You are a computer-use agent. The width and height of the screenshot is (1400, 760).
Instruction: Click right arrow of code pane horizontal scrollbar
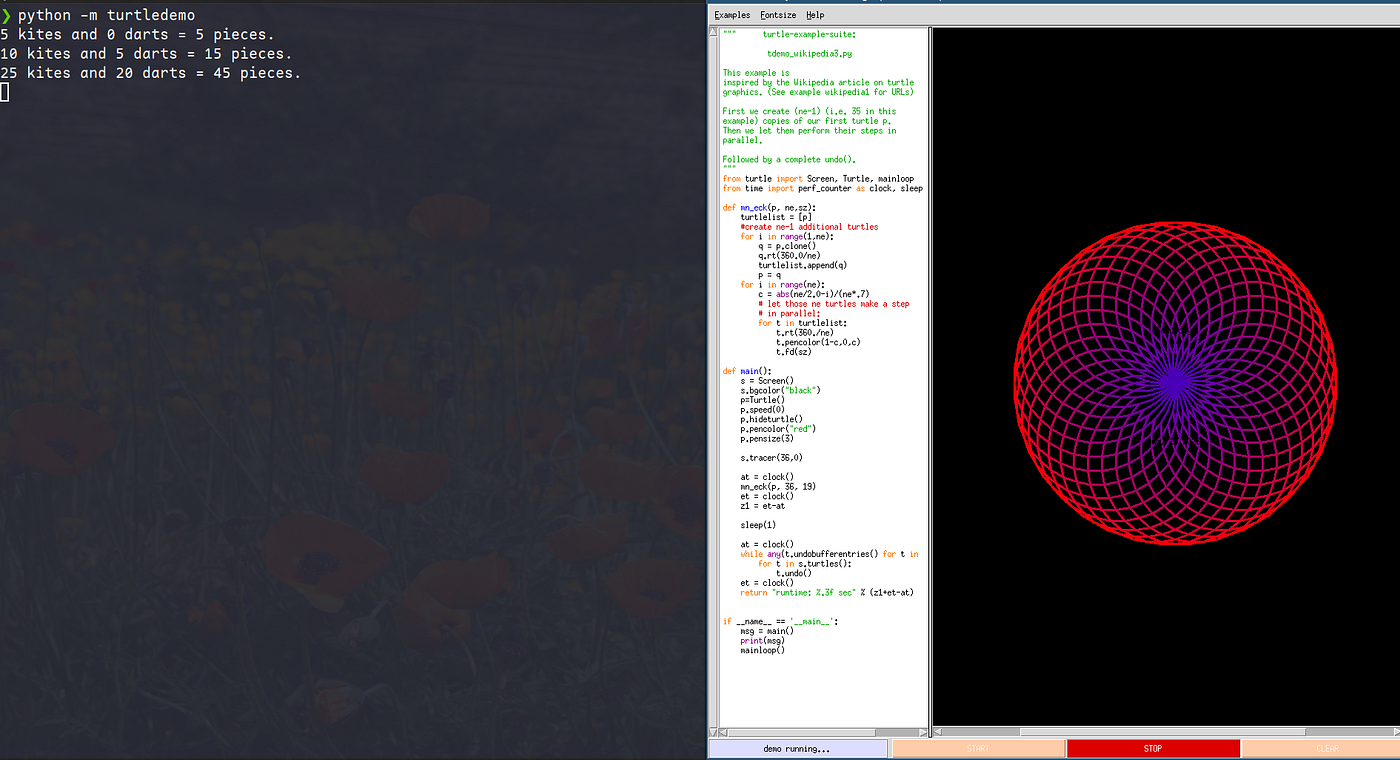[x=923, y=732]
